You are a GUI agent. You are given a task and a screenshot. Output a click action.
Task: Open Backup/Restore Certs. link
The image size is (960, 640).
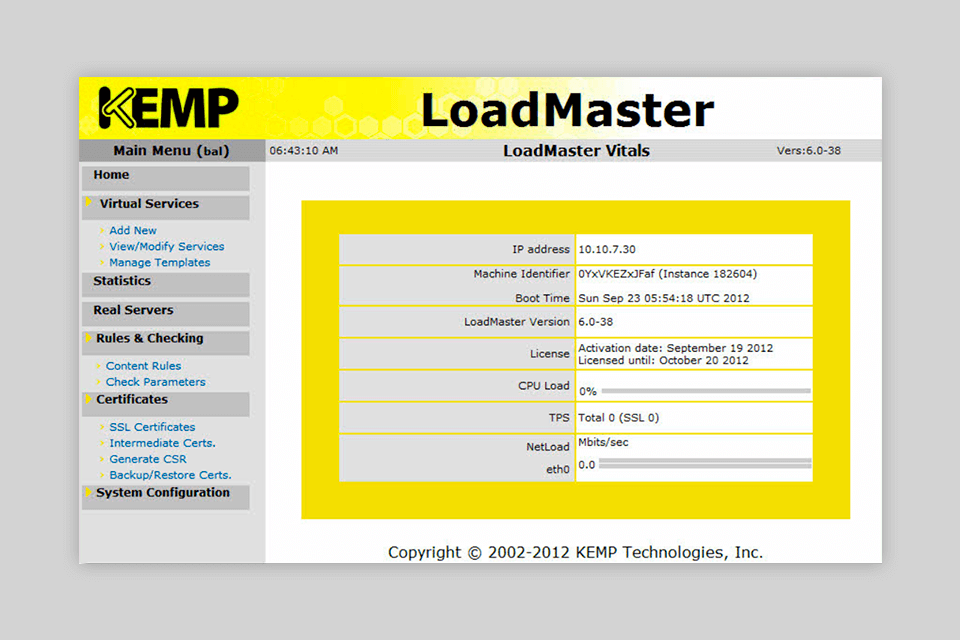point(170,475)
